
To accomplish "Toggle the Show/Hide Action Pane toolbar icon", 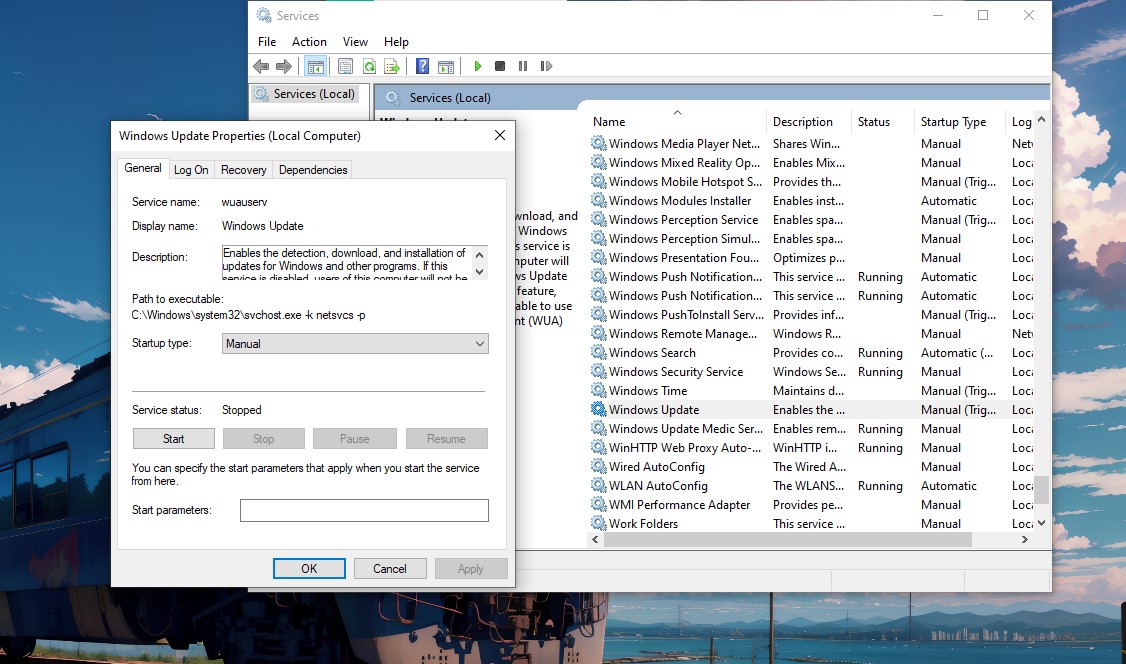I will point(446,66).
